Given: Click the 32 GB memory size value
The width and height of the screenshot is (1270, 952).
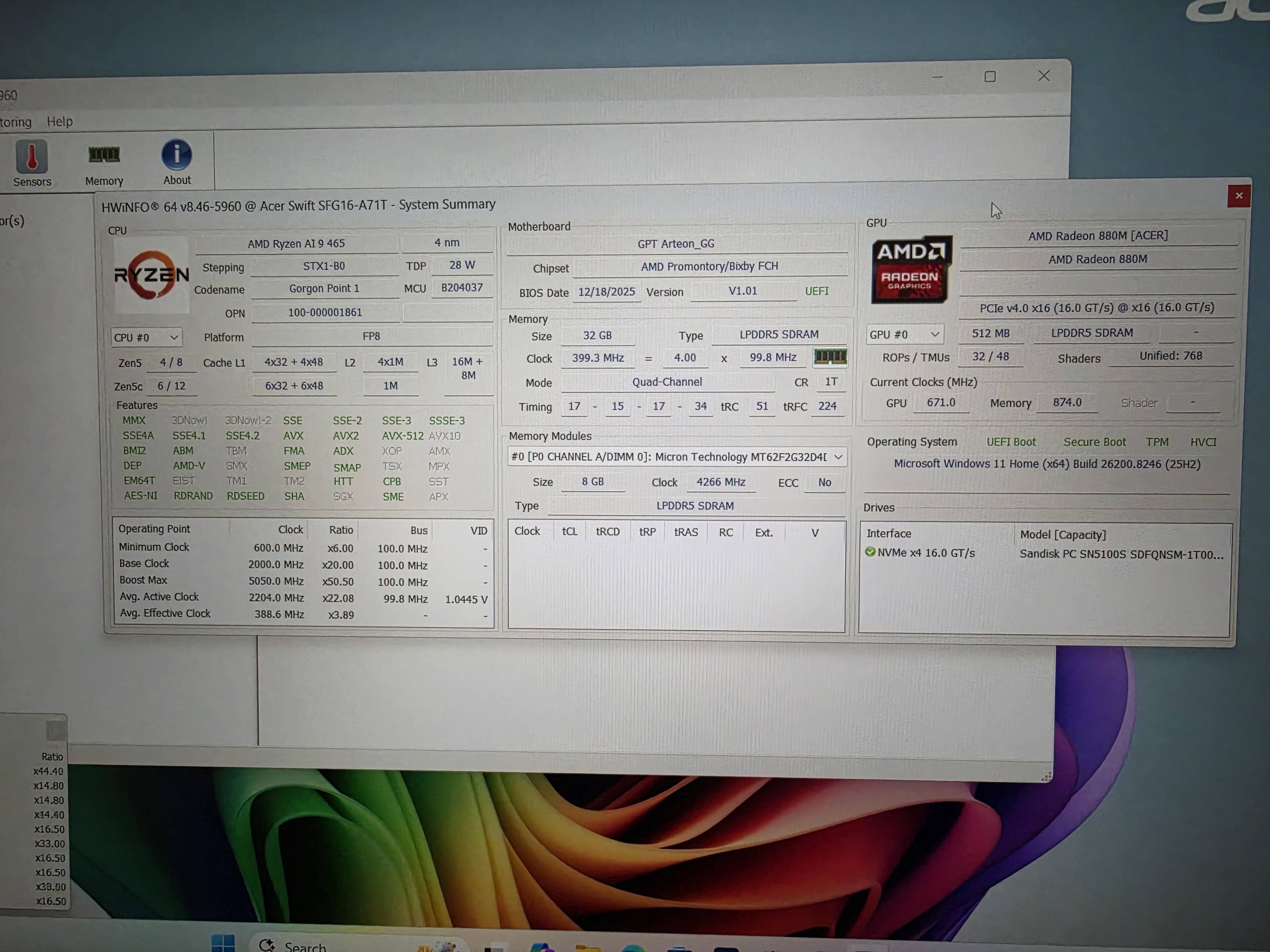Looking at the screenshot, I should click(598, 336).
